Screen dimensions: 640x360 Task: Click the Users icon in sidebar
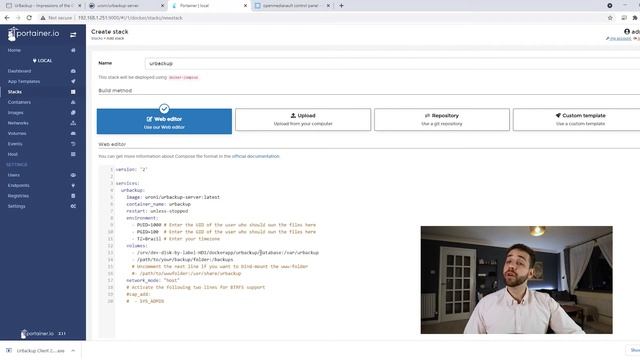(x=73, y=175)
